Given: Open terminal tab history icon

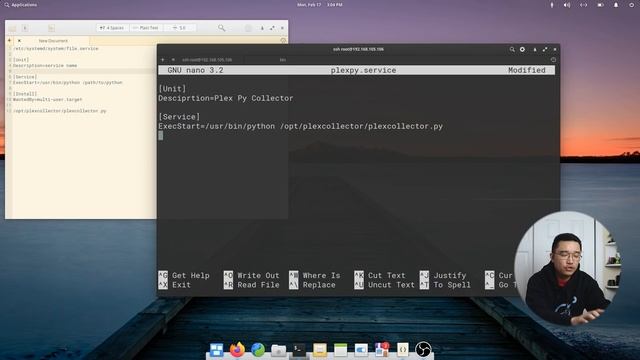Looking at the screenshot, I should [553, 60].
